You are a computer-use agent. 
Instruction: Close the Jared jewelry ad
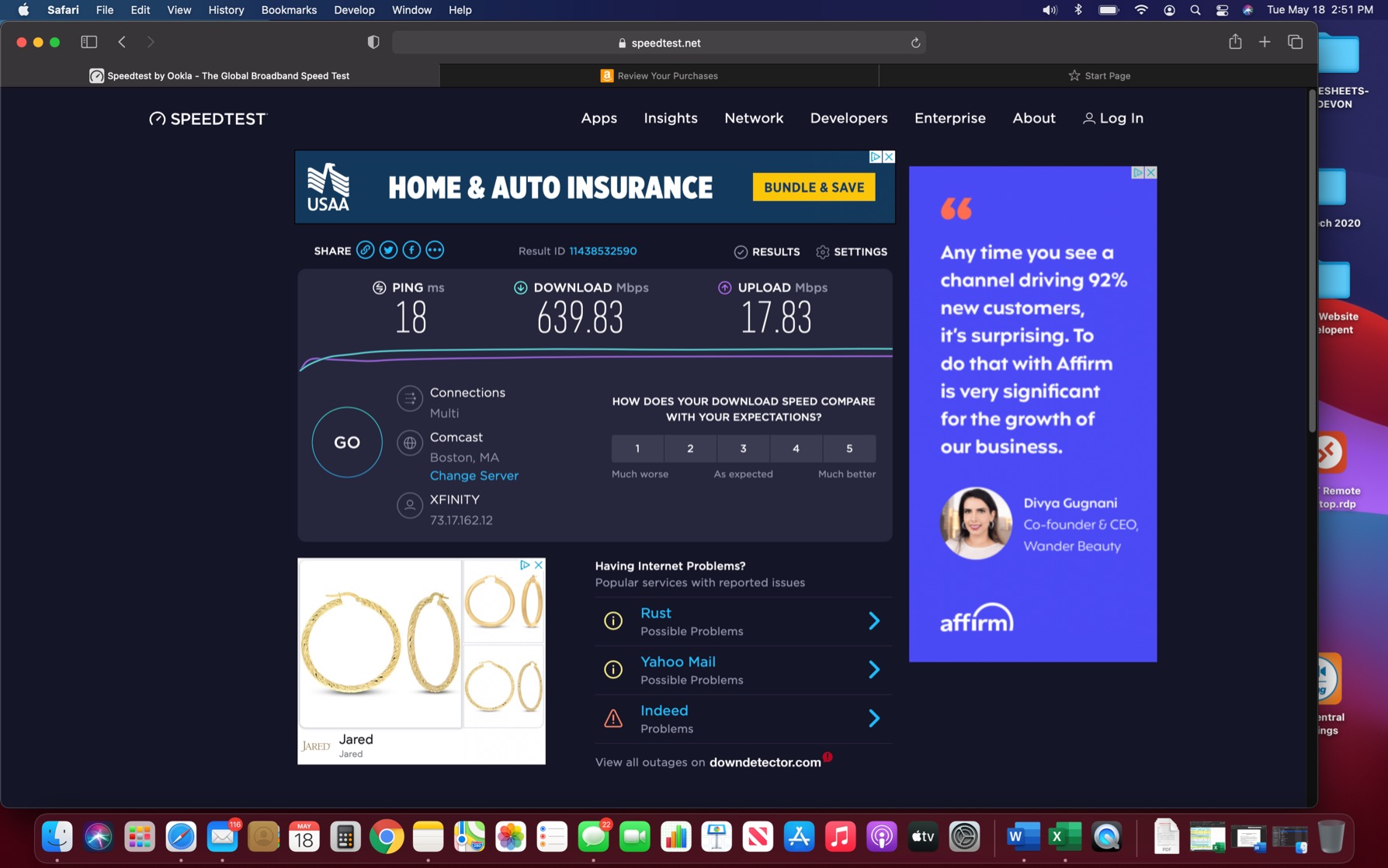coord(539,564)
